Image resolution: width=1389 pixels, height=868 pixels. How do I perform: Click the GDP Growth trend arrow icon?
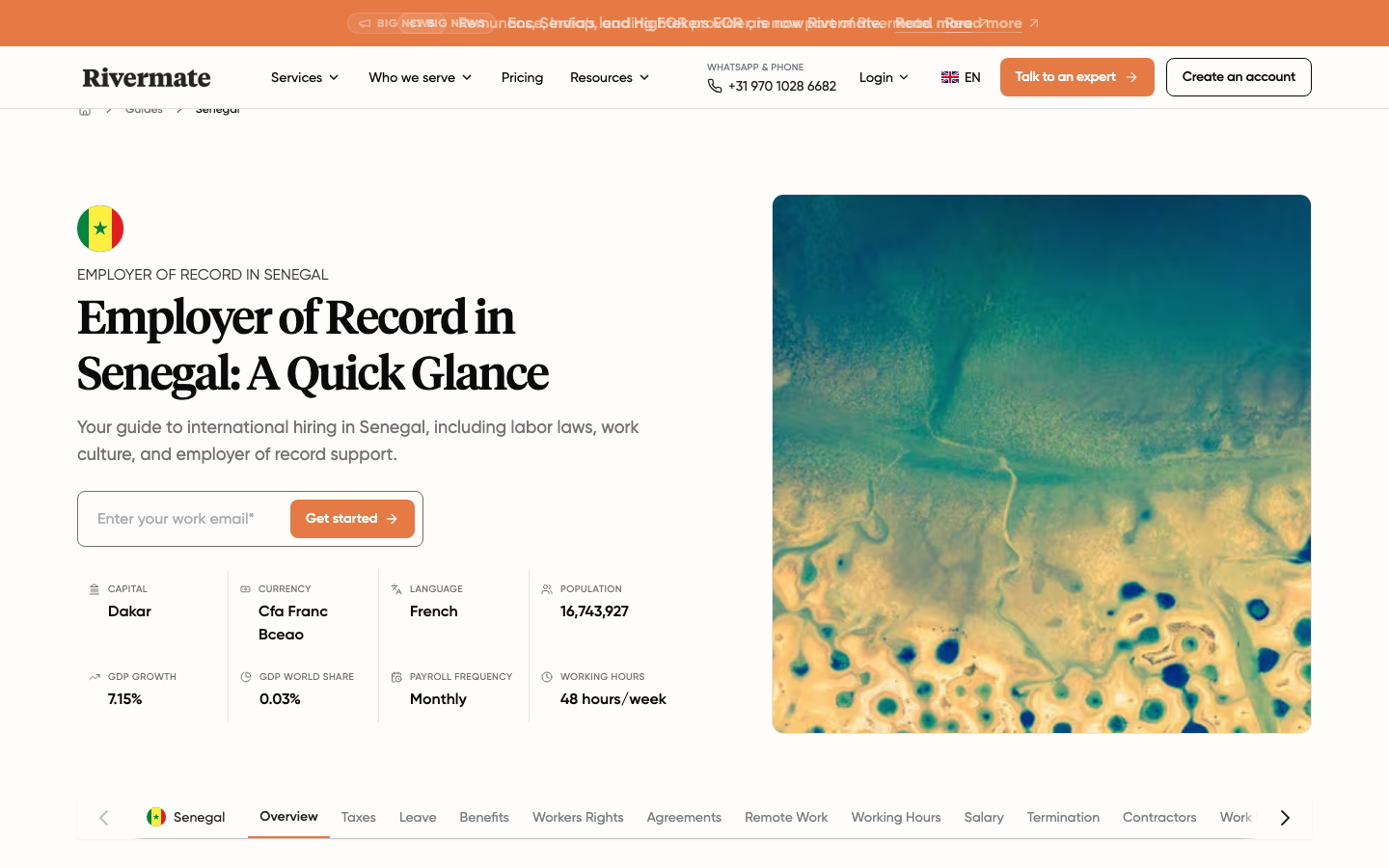[x=95, y=677]
